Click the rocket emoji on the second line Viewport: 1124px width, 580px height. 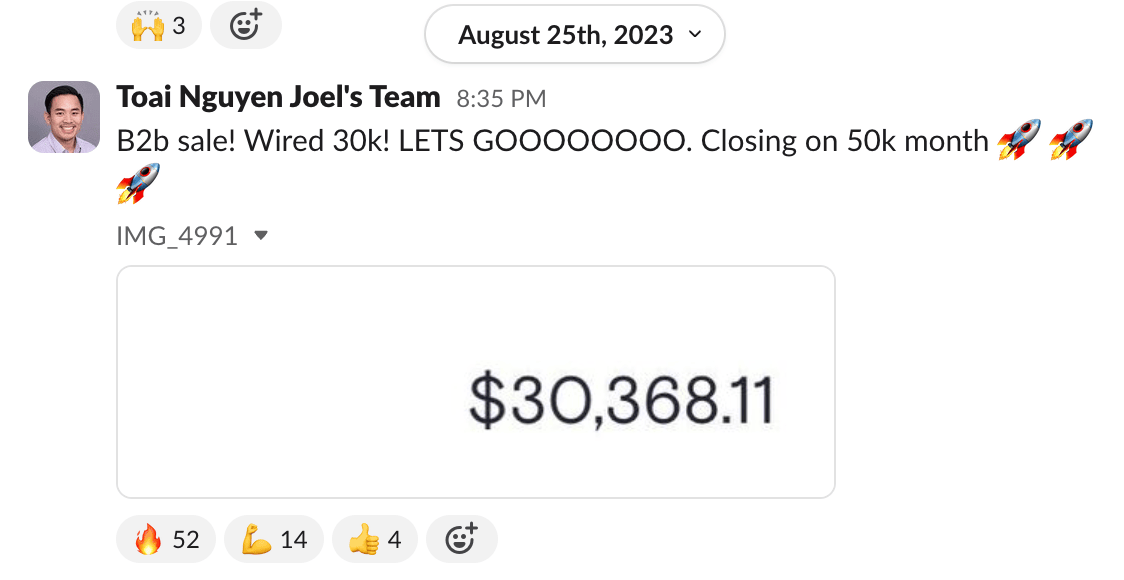[138, 184]
